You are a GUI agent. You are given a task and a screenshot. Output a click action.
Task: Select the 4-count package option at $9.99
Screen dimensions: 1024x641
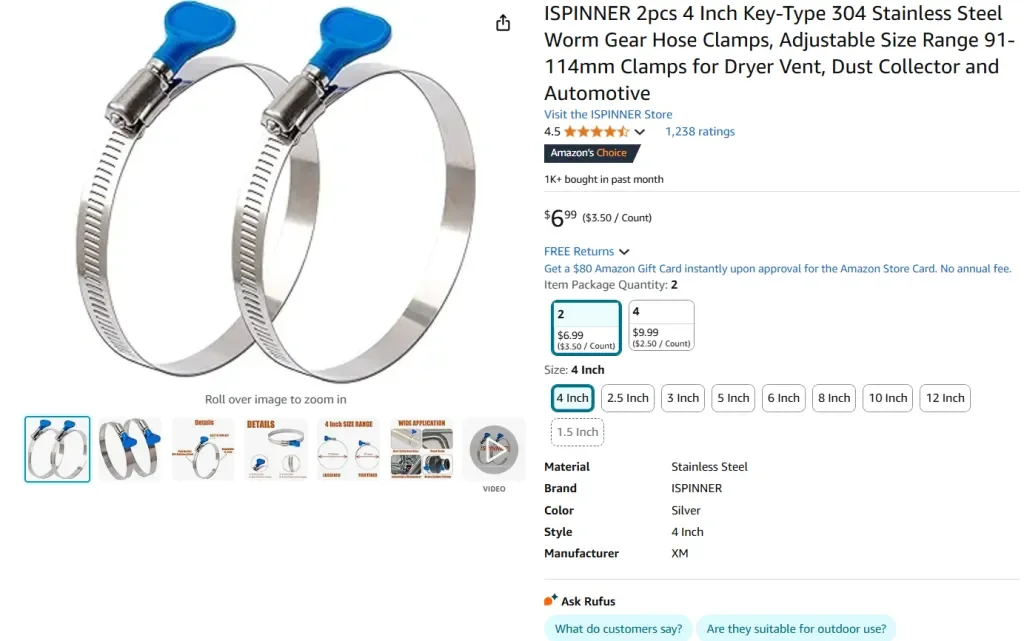coord(661,325)
